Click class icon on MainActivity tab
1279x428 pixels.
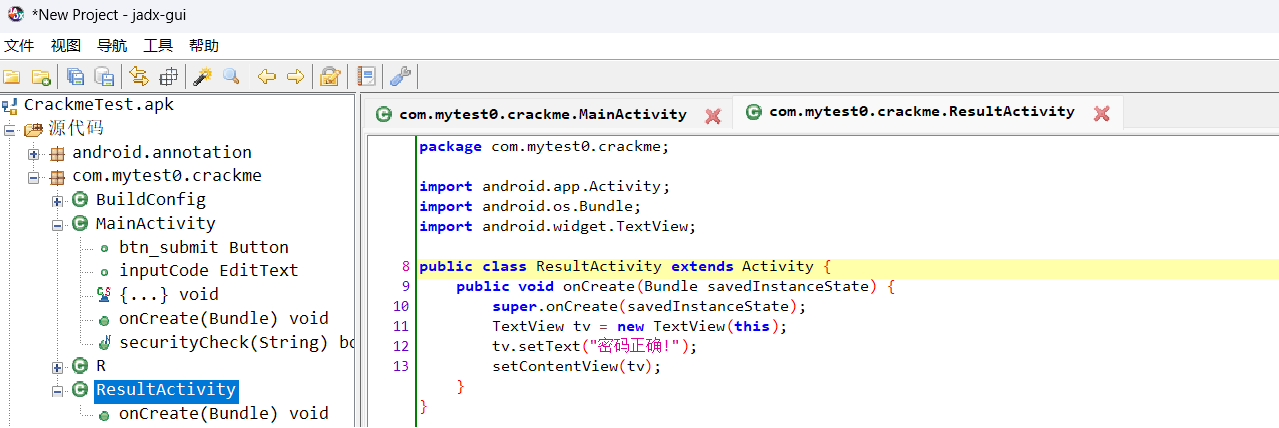point(384,115)
